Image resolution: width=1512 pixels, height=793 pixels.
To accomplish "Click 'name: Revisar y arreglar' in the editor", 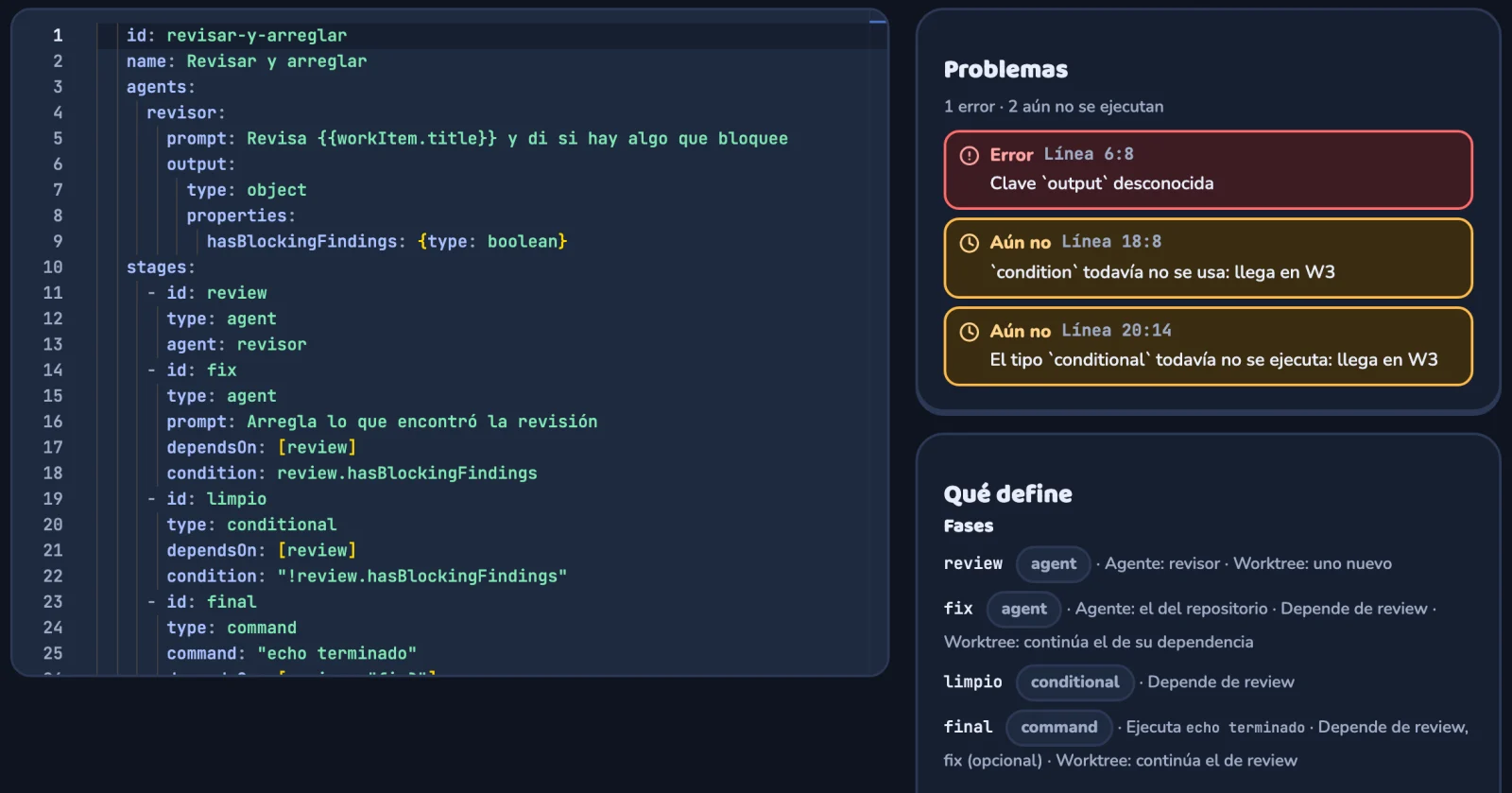I will click(247, 61).
